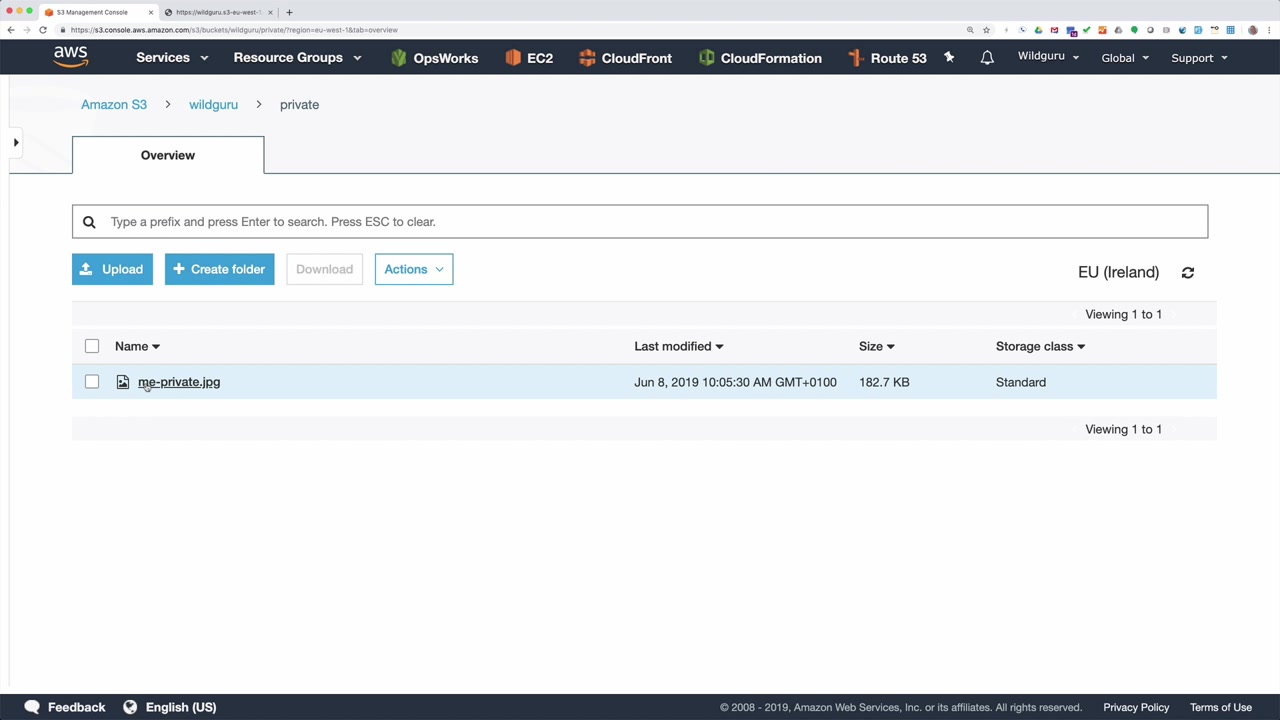Image resolution: width=1280 pixels, height=720 pixels.
Task: Click the '182.7 KB' size value
Action: (x=884, y=382)
